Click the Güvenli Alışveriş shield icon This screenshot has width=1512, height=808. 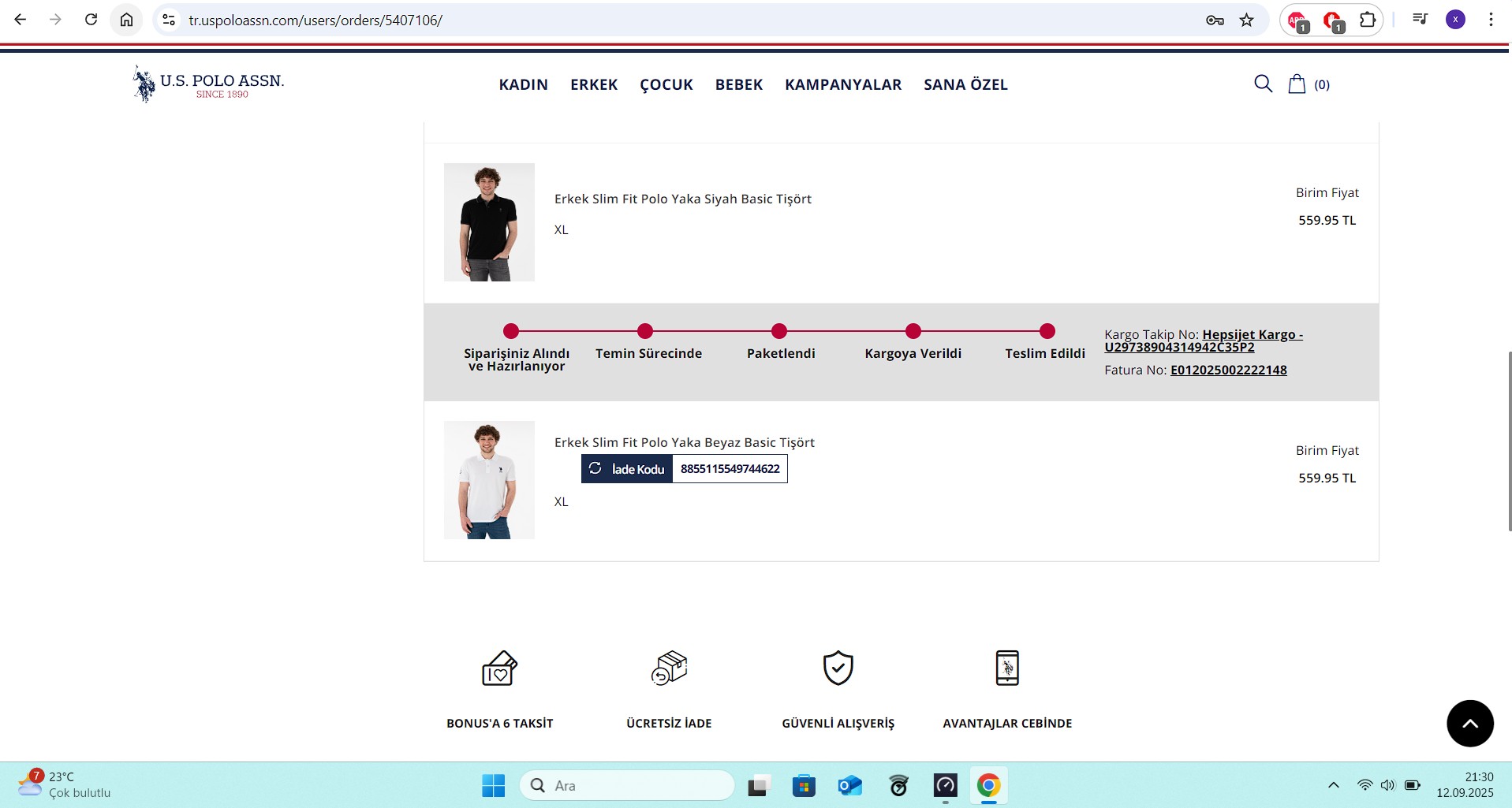pos(838,668)
